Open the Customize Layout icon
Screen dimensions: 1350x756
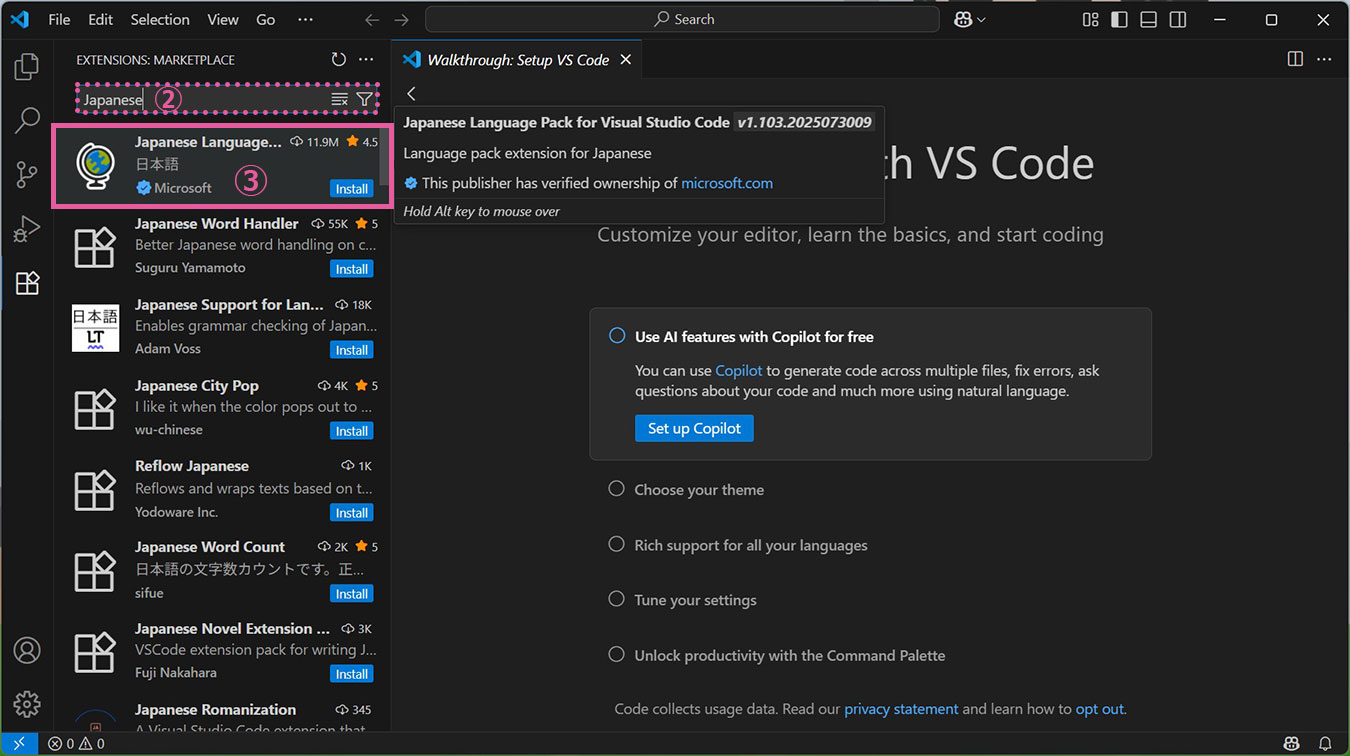pos(1091,19)
